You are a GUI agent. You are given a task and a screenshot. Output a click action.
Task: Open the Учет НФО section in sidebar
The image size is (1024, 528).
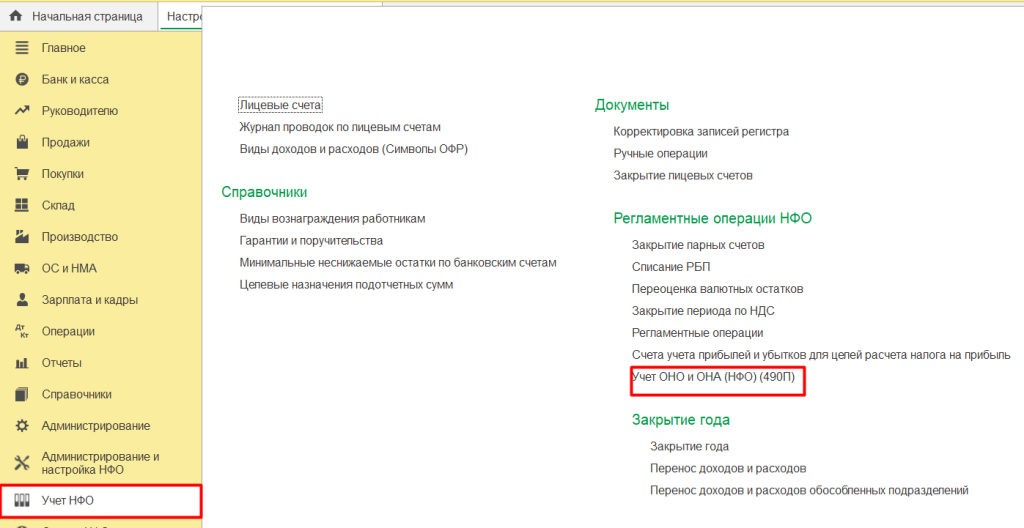tap(68, 500)
